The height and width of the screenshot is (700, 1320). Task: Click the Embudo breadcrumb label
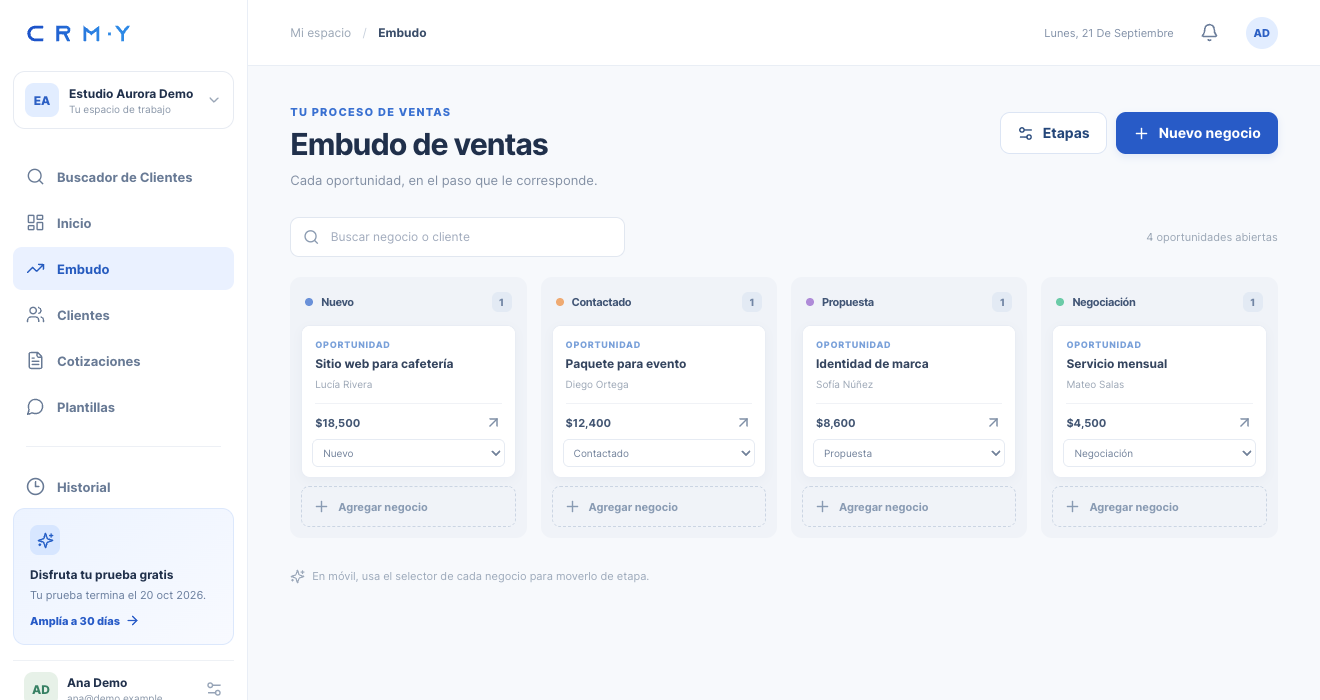[x=402, y=33]
